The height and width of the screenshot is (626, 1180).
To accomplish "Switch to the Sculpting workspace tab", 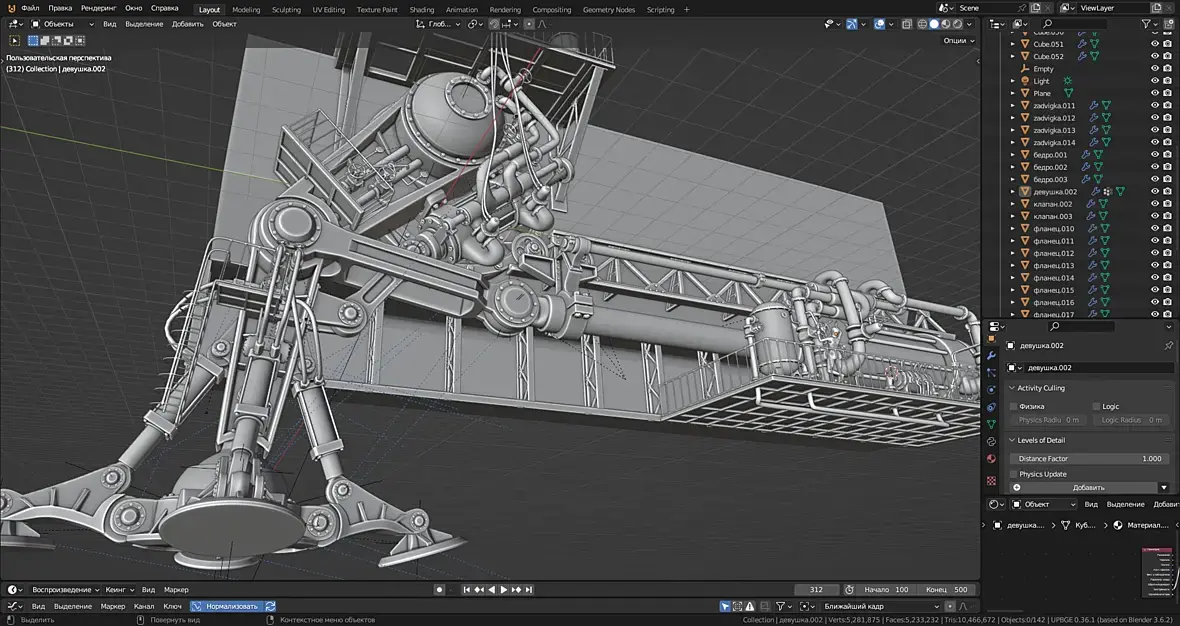I will click(286, 10).
